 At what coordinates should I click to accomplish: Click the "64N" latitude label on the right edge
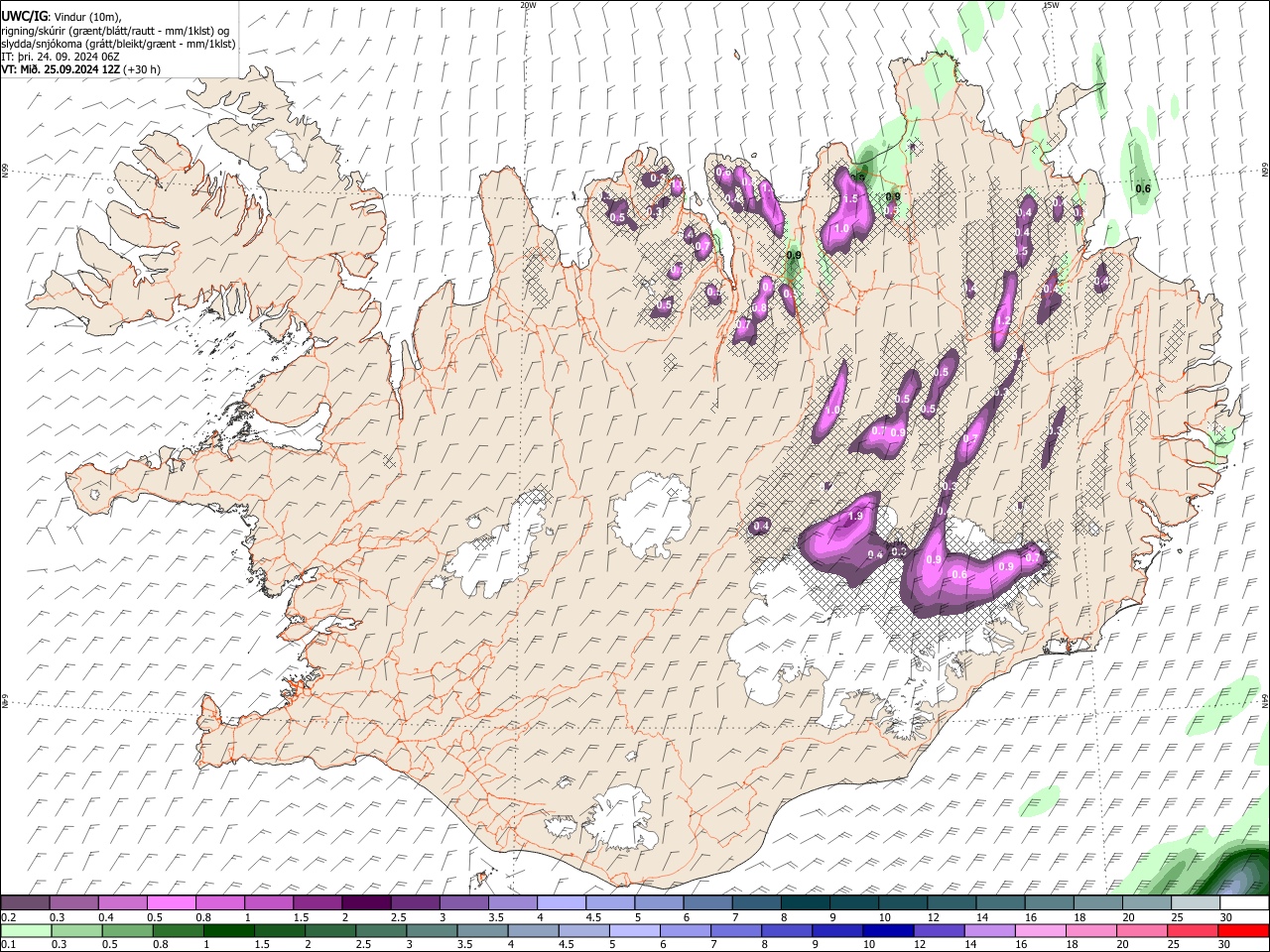click(x=1265, y=700)
